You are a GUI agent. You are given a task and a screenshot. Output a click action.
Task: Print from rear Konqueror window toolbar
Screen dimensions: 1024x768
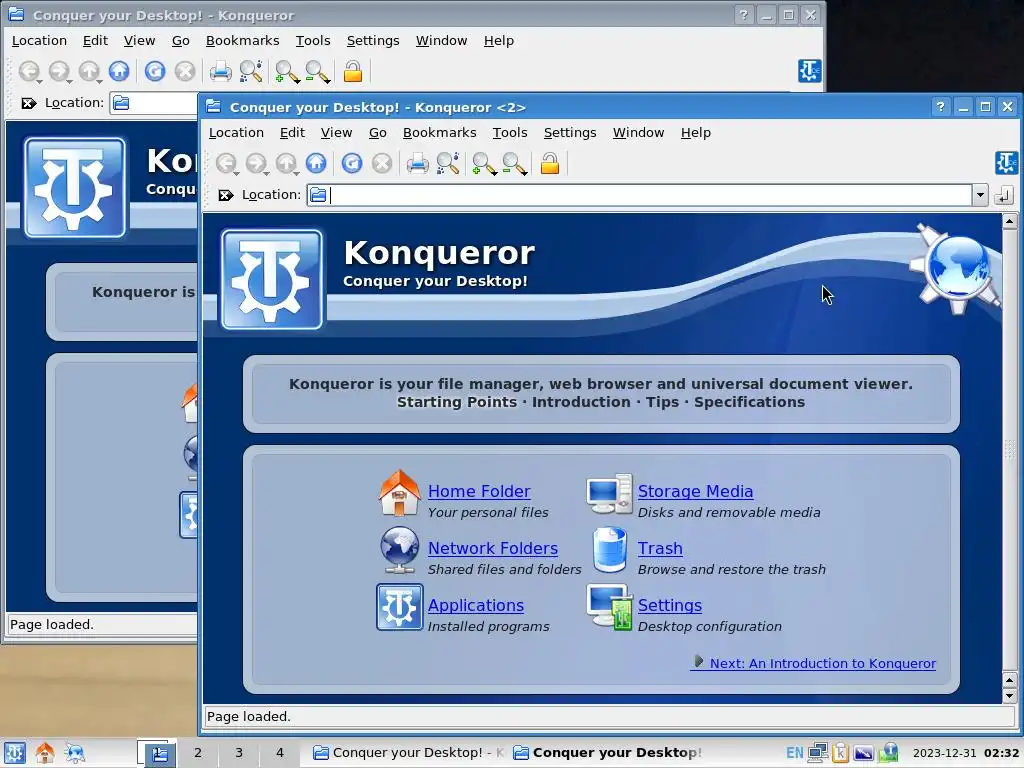(x=220, y=71)
